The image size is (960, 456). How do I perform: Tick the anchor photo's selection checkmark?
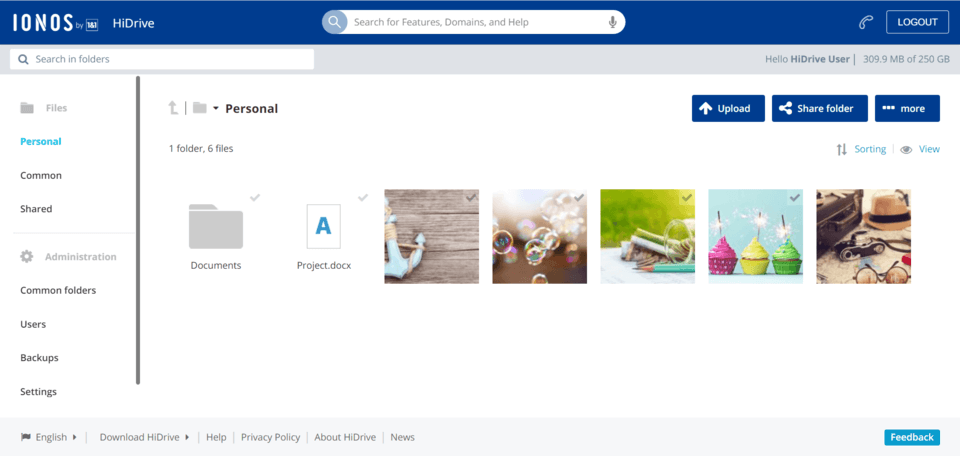point(471,197)
